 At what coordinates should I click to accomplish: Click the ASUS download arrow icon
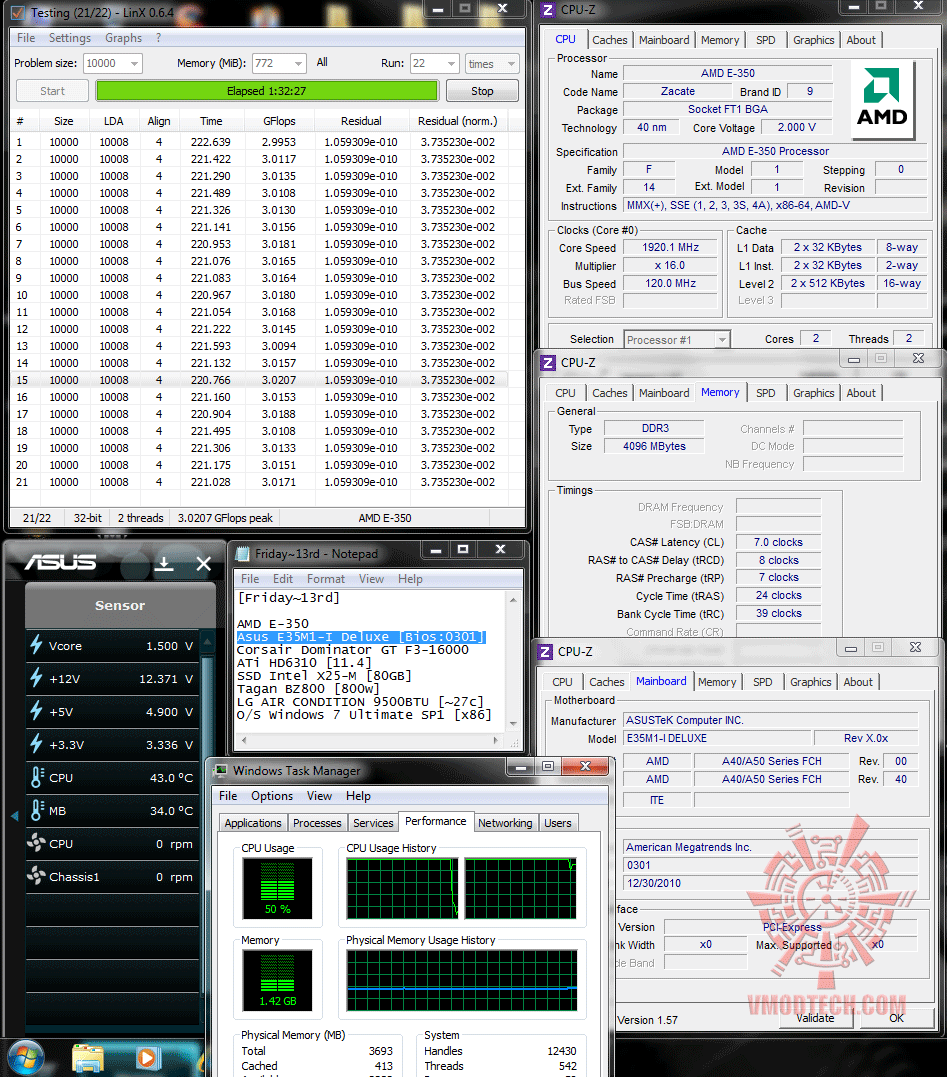point(163,564)
